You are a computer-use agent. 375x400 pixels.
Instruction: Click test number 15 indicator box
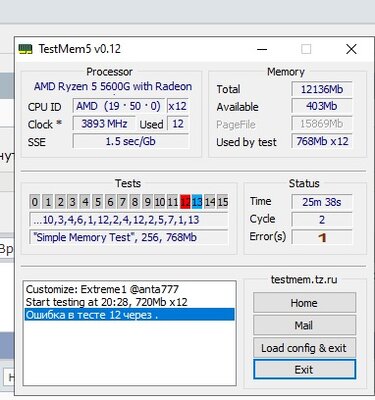(223, 202)
